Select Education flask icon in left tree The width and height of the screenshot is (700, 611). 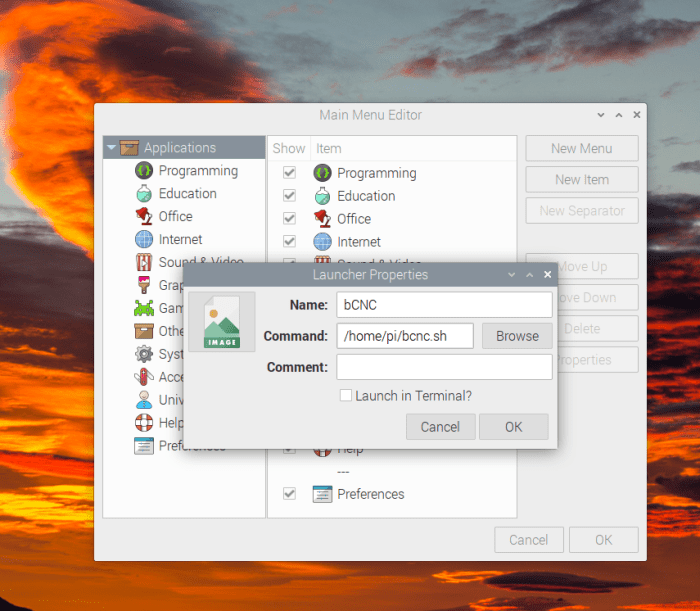tap(142, 194)
